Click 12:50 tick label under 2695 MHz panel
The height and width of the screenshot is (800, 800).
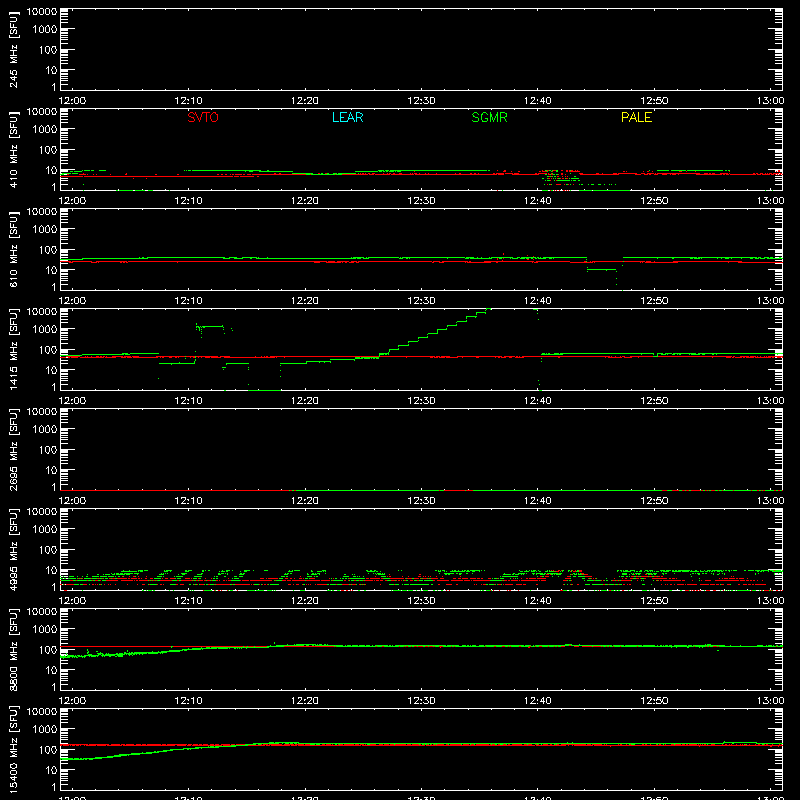coord(654,501)
